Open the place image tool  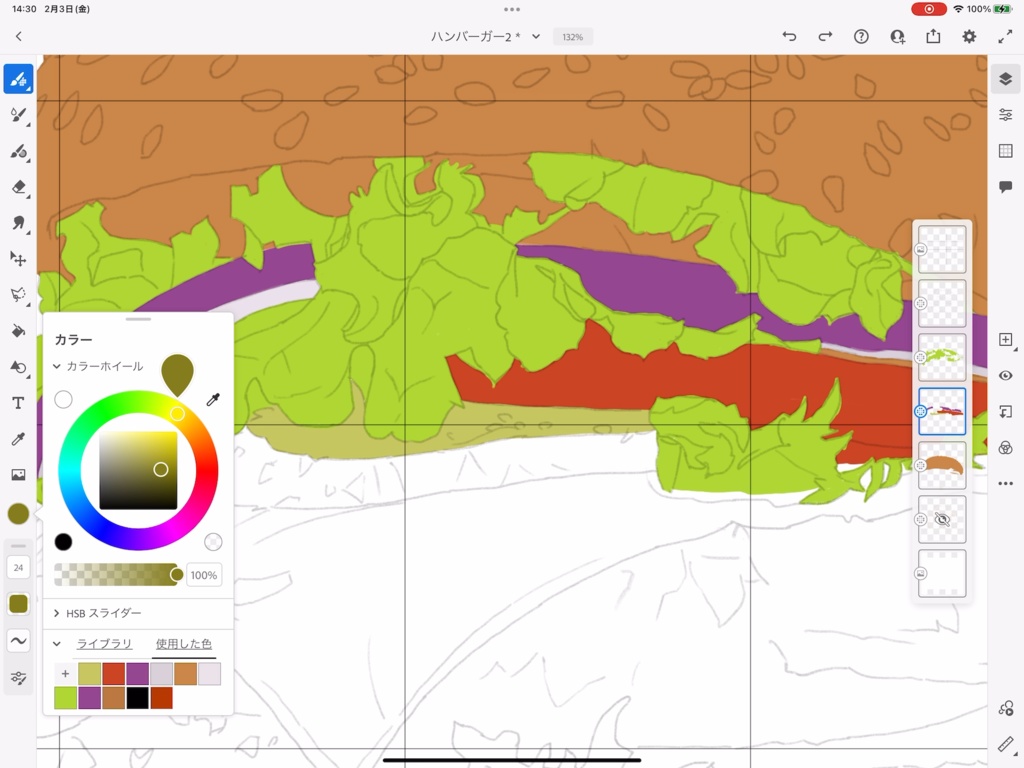point(18,475)
